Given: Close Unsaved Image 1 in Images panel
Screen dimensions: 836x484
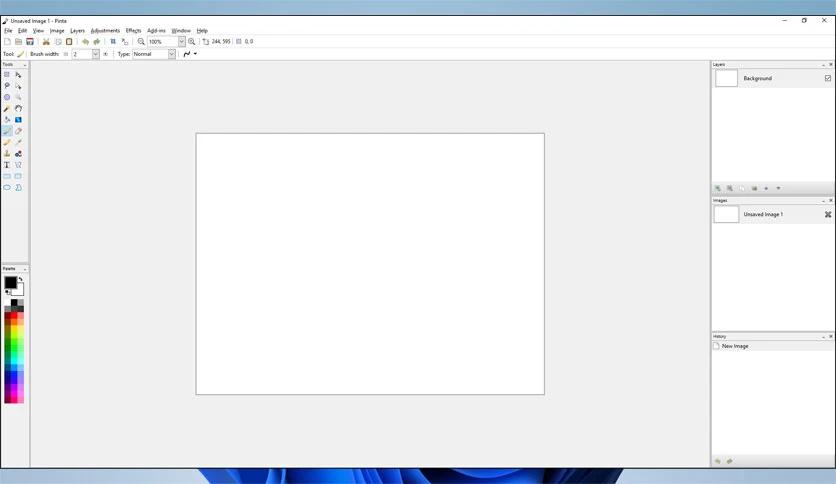Looking at the screenshot, I should point(827,214).
